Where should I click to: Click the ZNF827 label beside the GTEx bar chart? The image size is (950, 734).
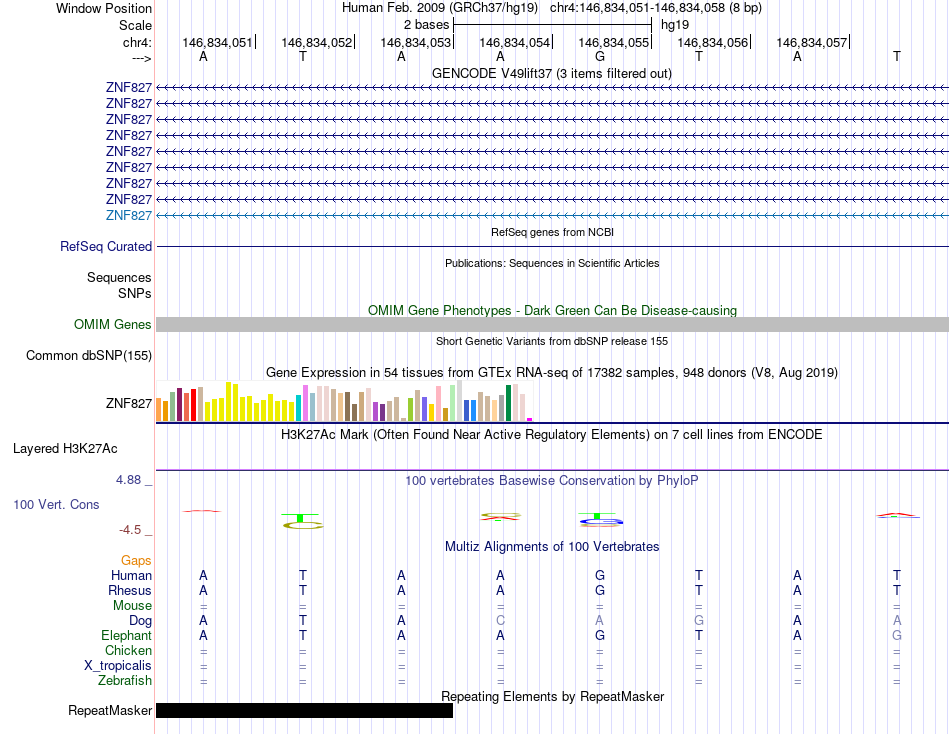pyautogui.click(x=128, y=403)
